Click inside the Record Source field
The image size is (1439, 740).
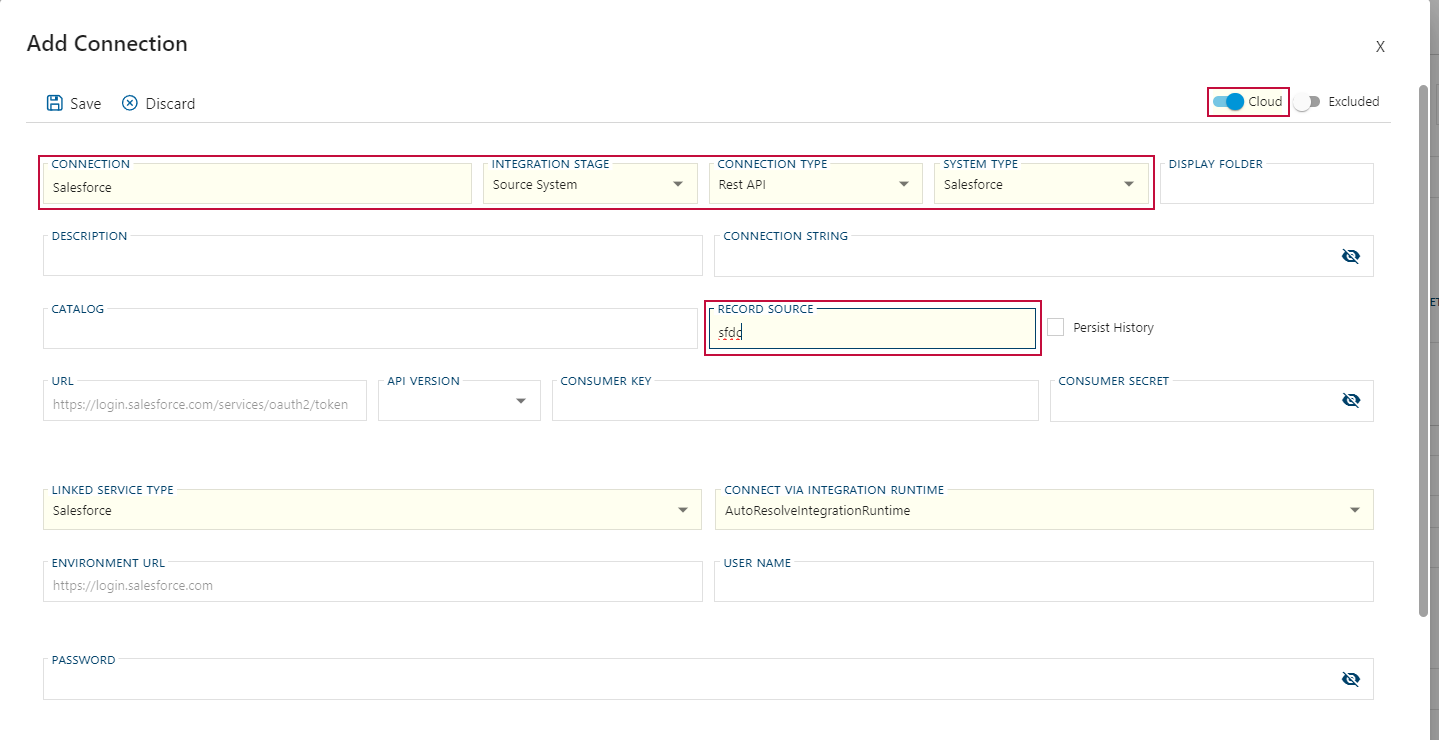pos(870,331)
